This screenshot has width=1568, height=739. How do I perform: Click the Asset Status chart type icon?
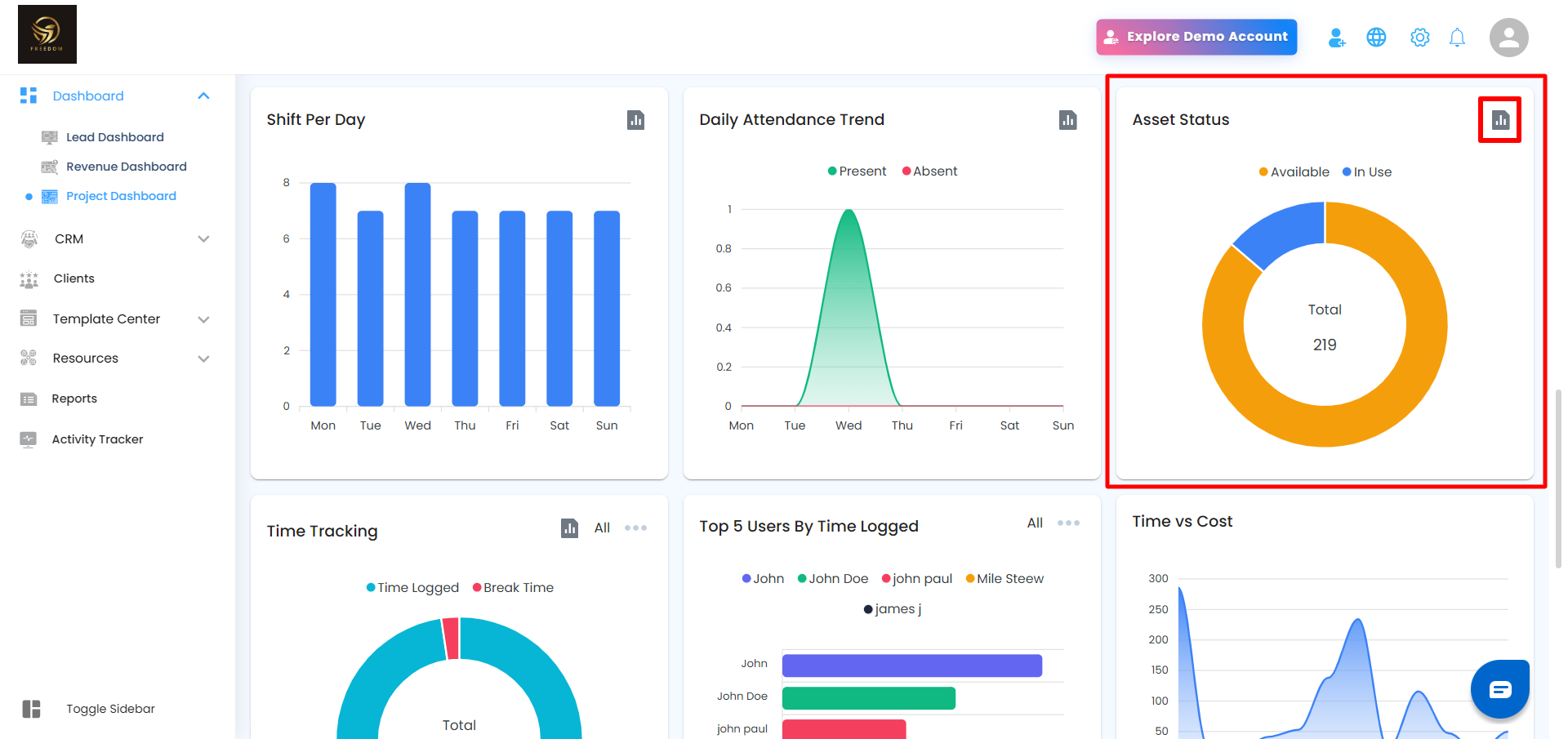[x=1499, y=120]
